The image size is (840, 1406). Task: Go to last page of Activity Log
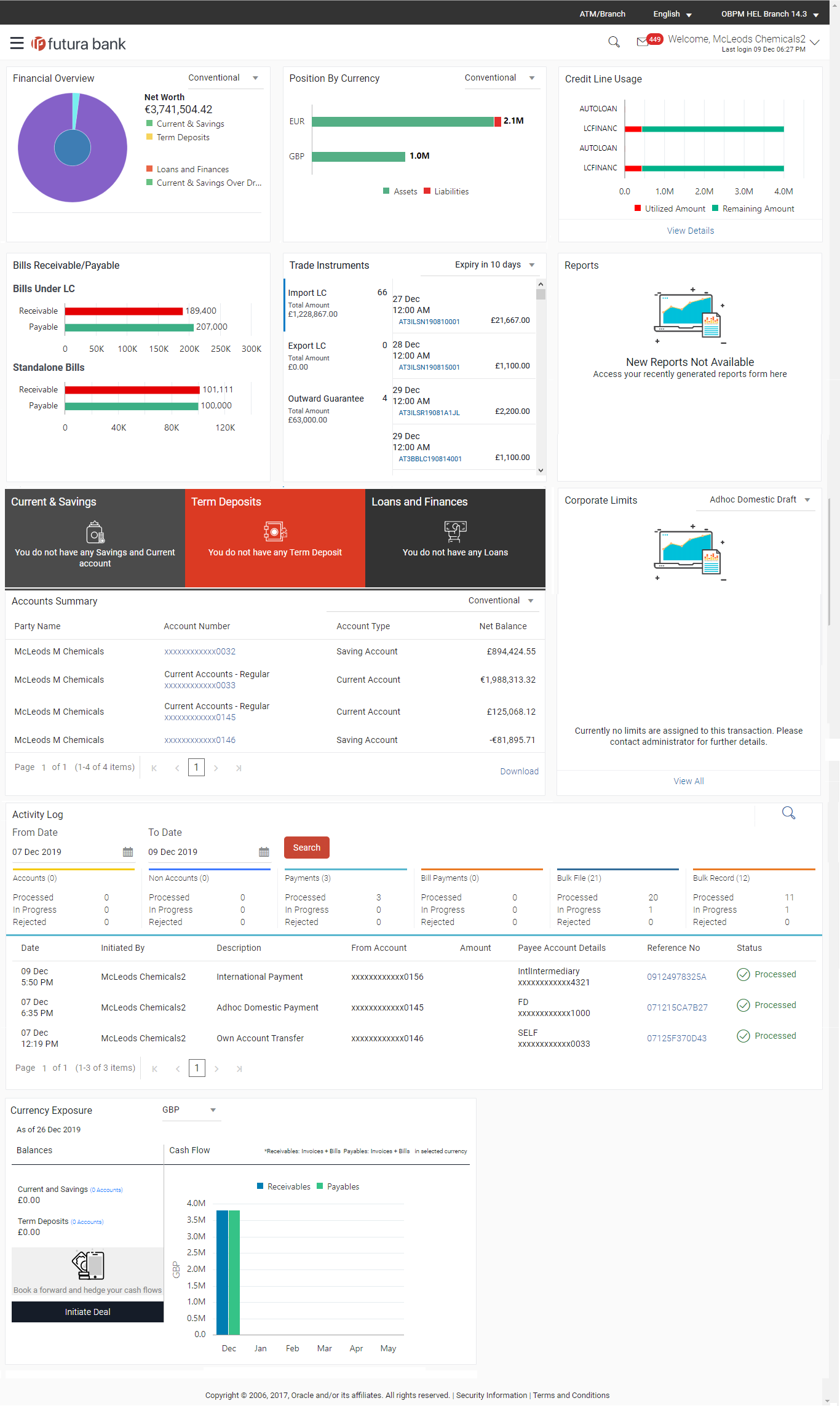pyautogui.click(x=239, y=1068)
